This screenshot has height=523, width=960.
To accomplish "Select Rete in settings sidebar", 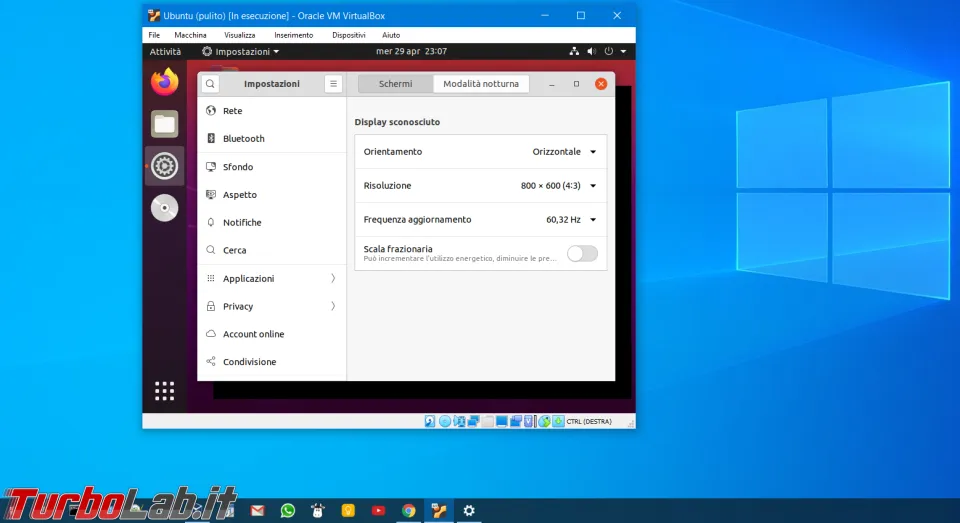I will pyautogui.click(x=272, y=111).
